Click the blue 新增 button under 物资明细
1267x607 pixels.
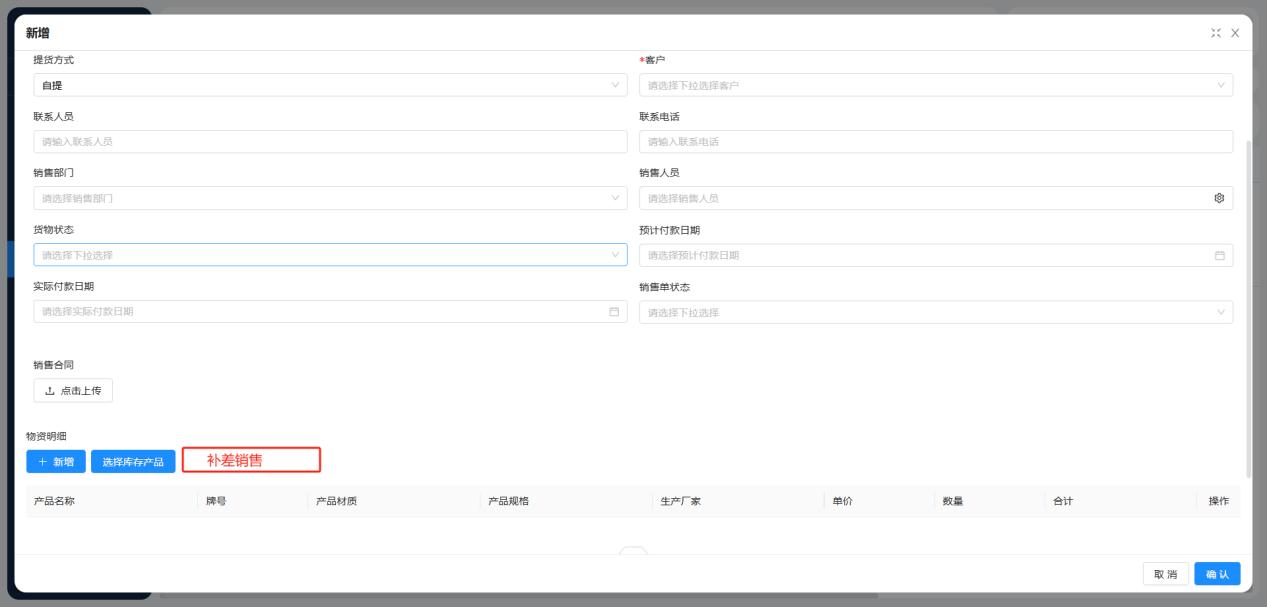point(56,461)
